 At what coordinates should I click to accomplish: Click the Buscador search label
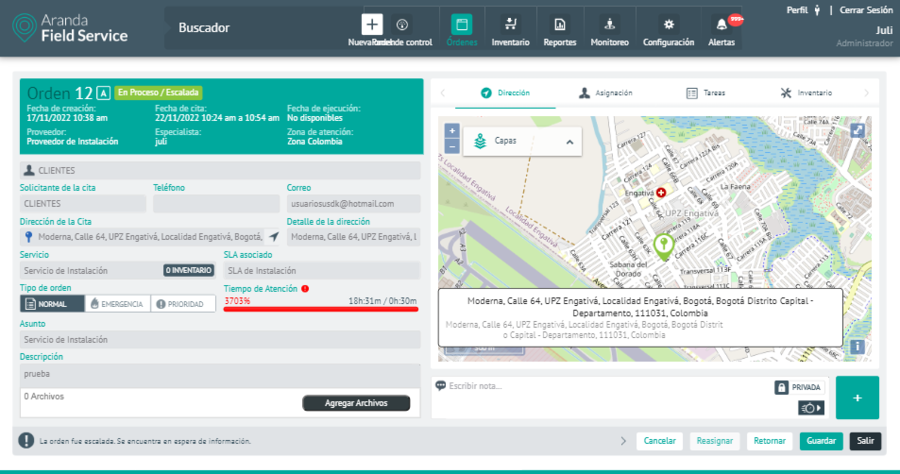(x=204, y=28)
